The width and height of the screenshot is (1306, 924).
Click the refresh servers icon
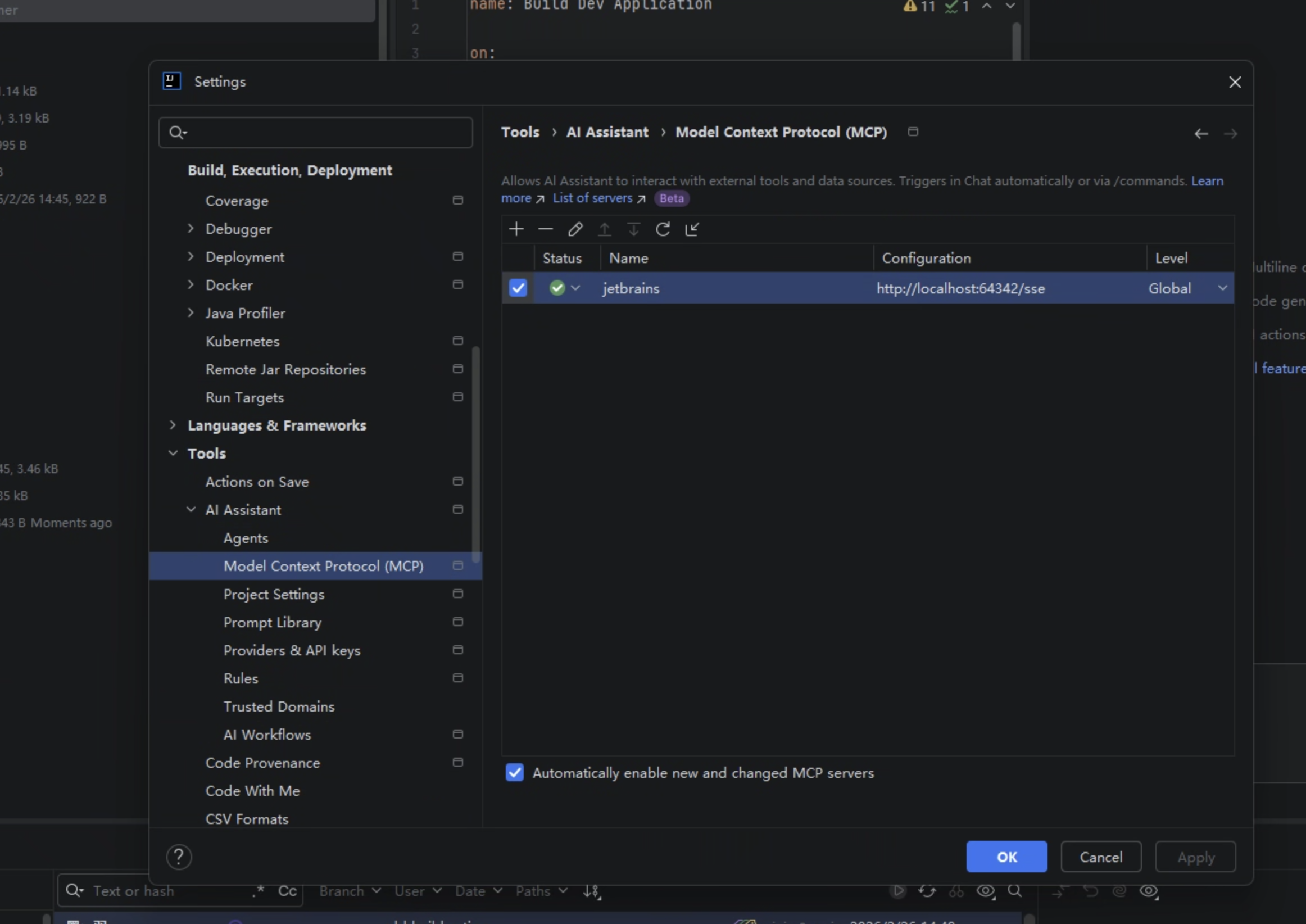coord(662,229)
